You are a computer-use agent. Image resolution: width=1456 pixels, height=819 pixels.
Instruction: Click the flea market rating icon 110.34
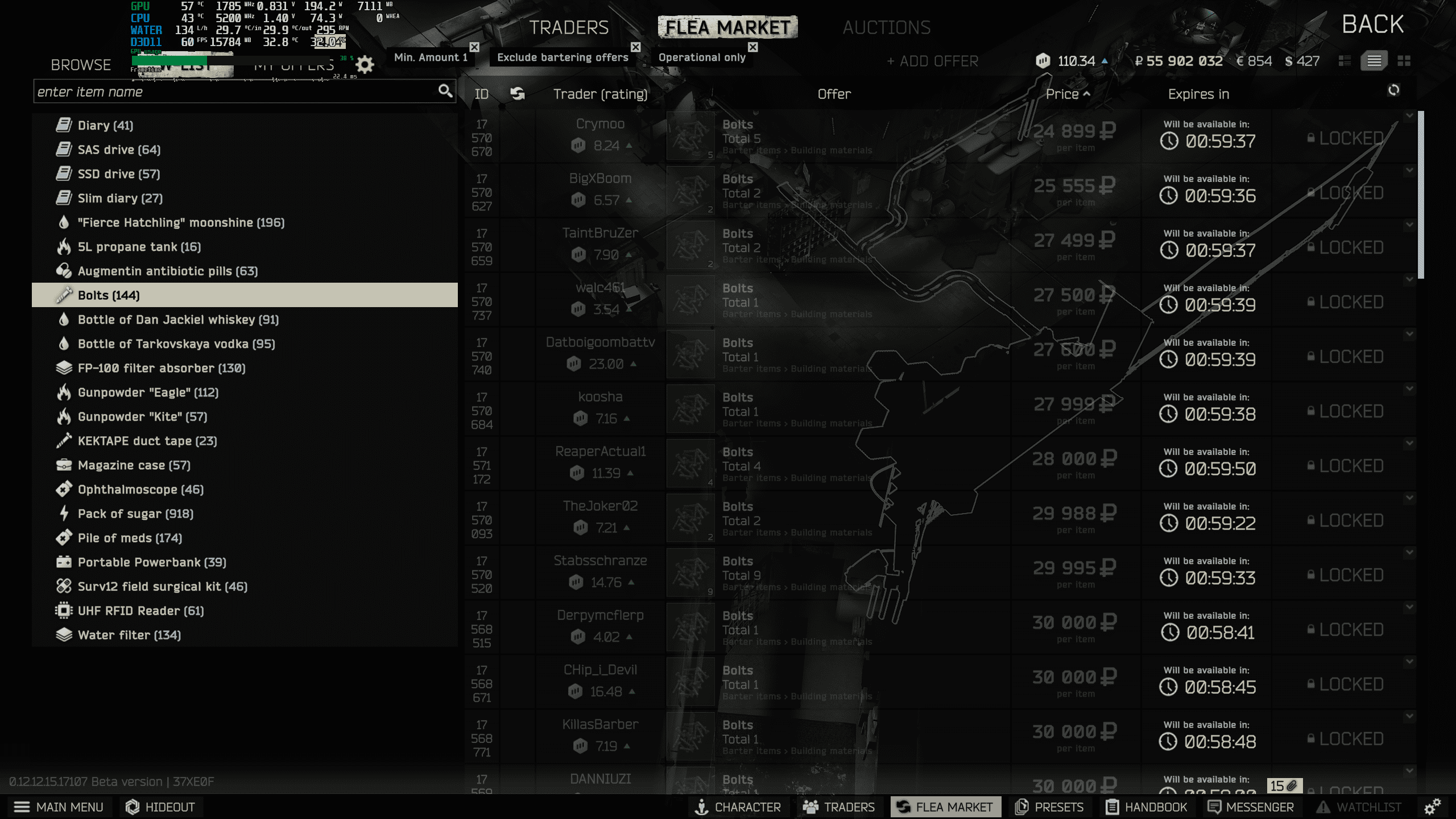click(1043, 61)
